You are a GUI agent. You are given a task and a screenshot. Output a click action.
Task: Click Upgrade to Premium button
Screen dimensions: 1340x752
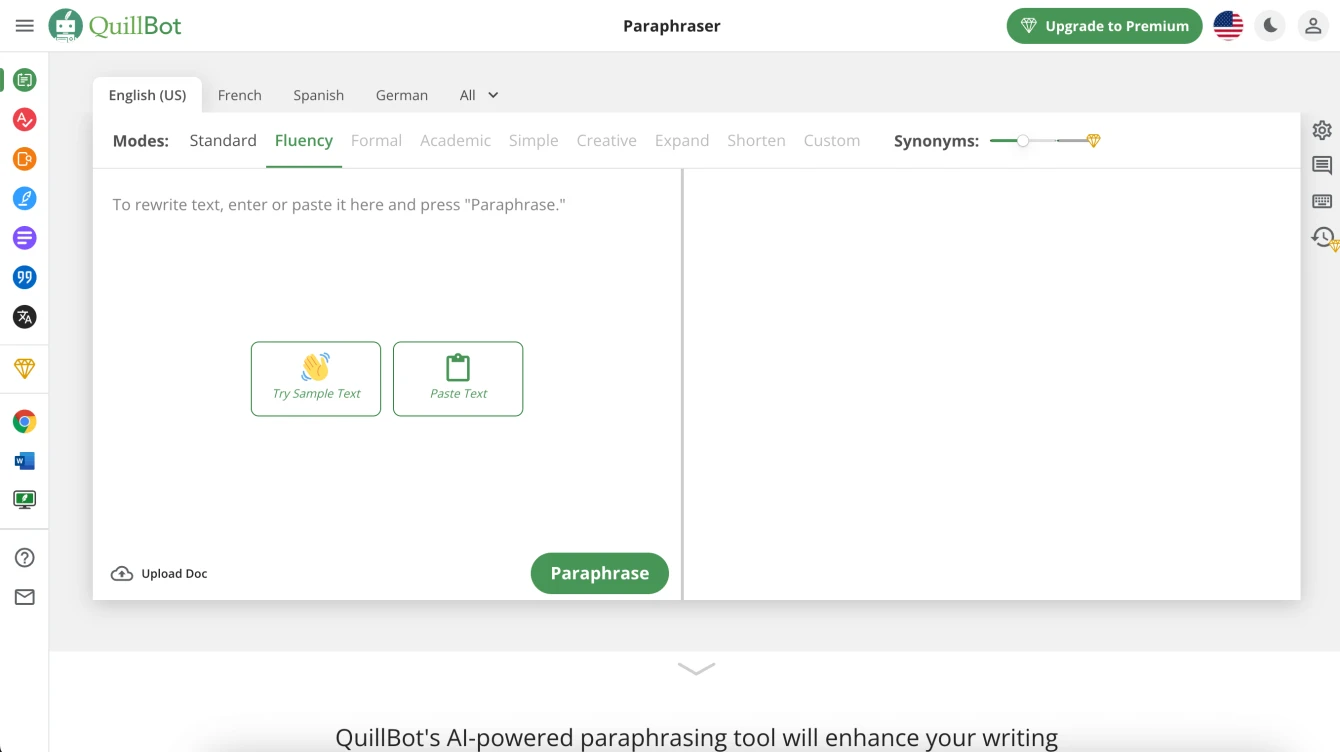[1105, 26]
